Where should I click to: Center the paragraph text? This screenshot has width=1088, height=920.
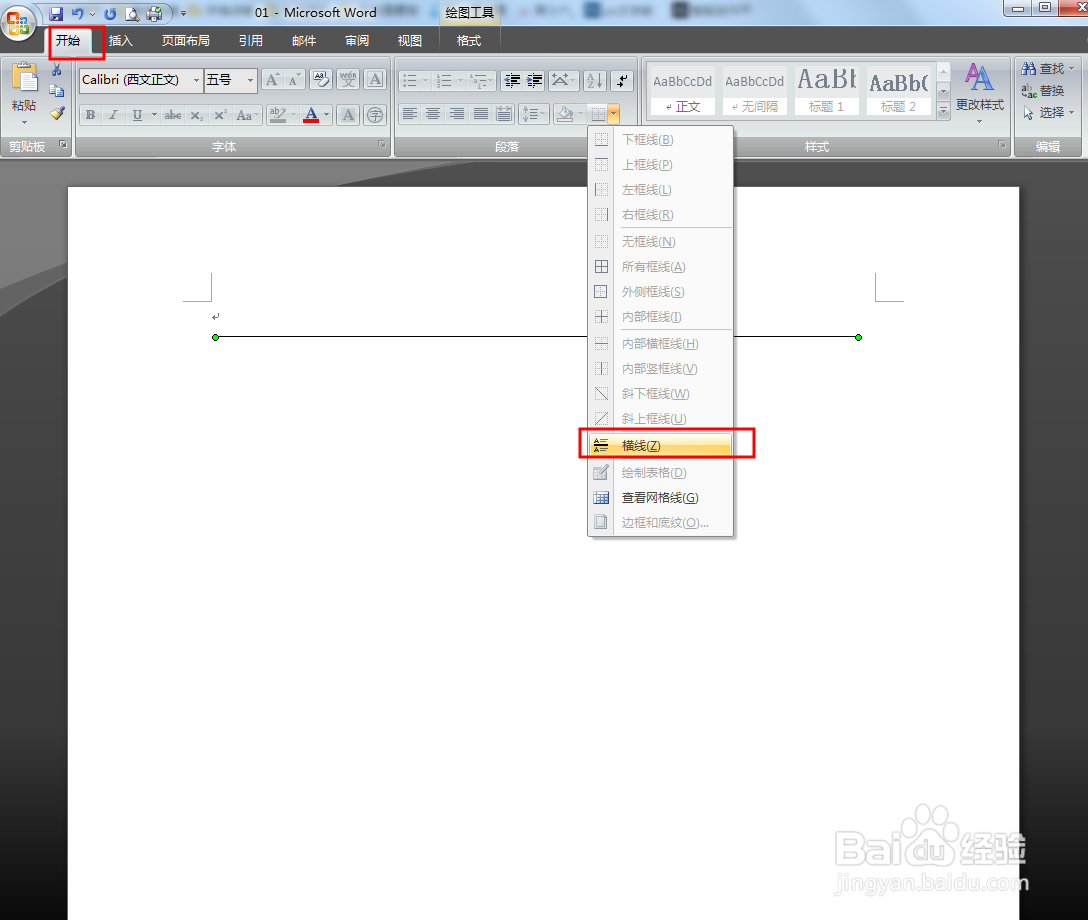coord(433,114)
